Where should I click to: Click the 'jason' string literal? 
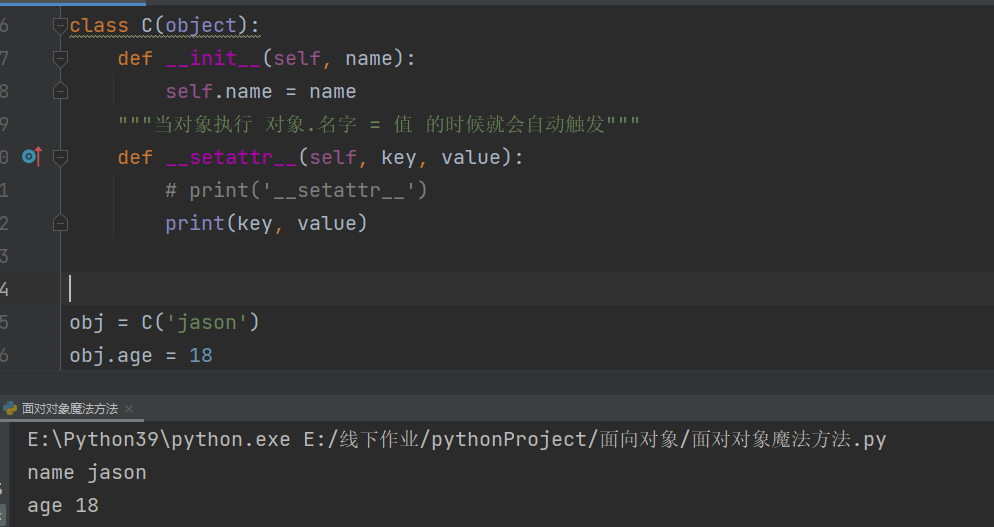(x=207, y=322)
